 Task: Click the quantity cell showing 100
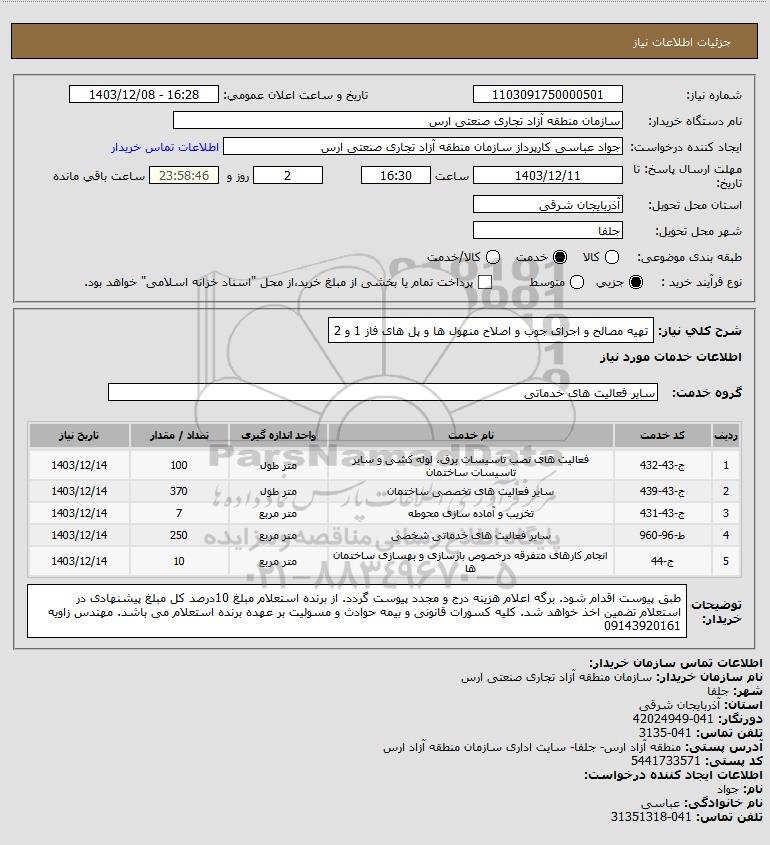tap(179, 465)
